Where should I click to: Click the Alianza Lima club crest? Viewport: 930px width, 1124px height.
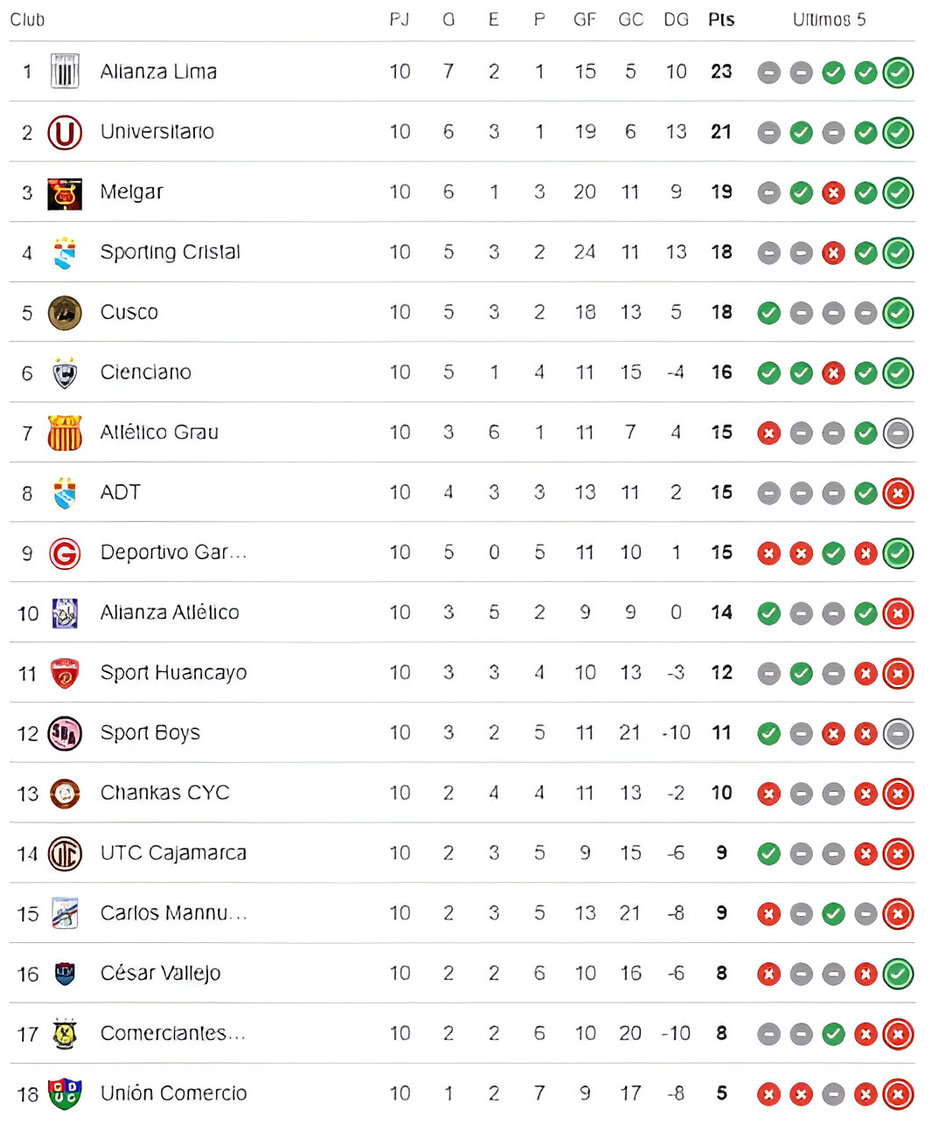coord(65,72)
